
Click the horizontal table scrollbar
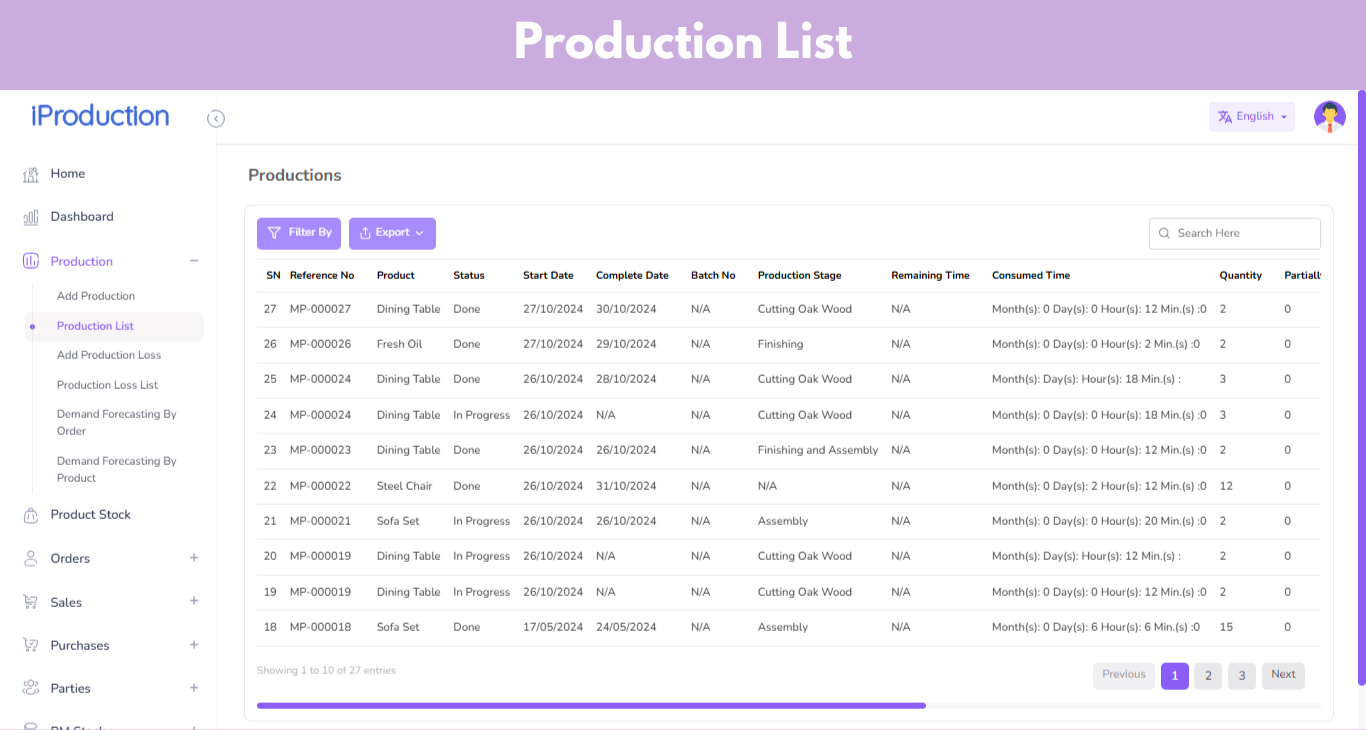coord(590,706)
